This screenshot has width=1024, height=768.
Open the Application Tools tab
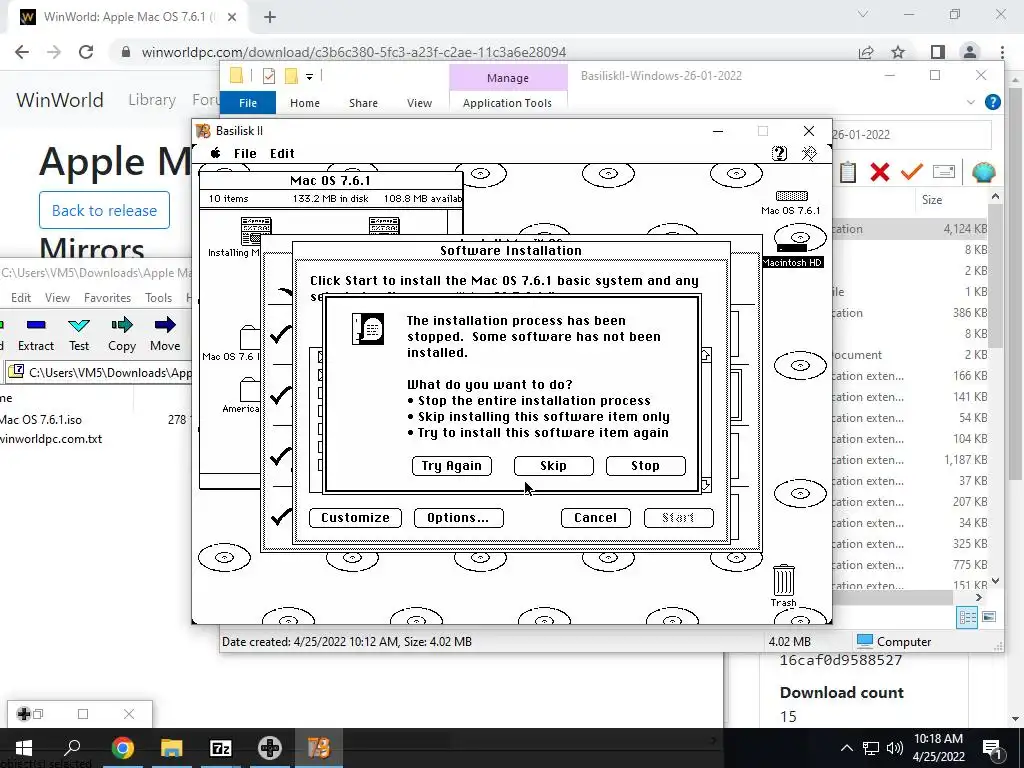pos(507,103)
